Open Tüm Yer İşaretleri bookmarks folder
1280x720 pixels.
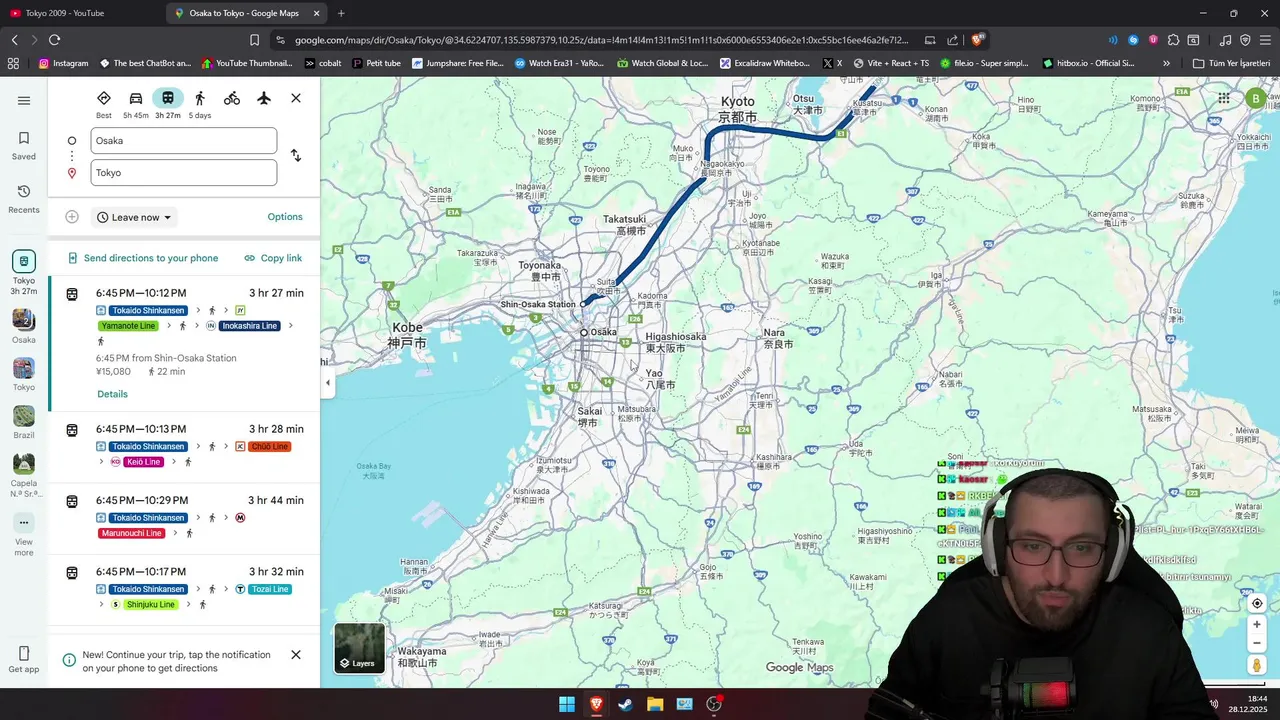[x=1231, y=63]
